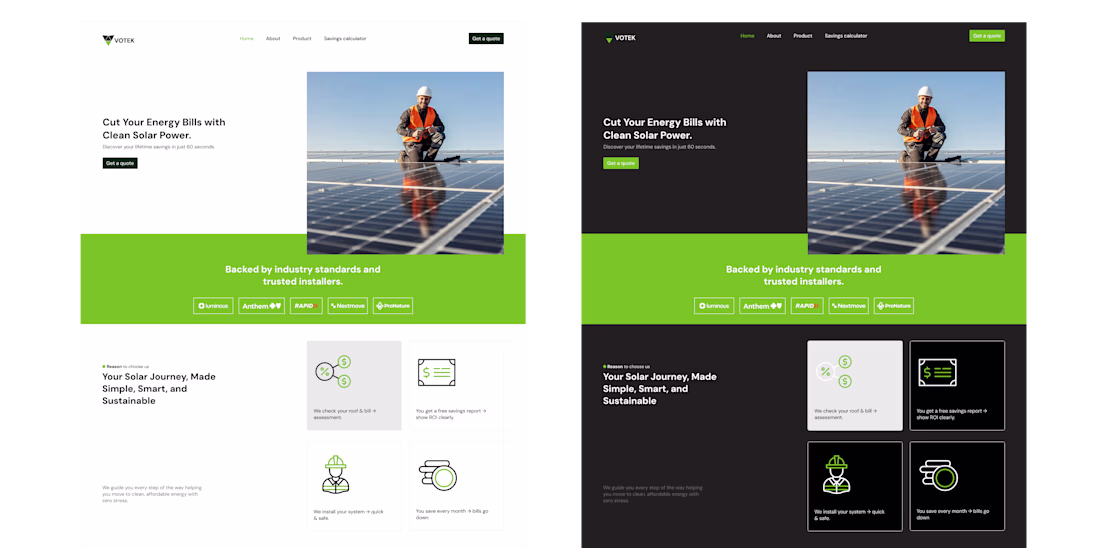Select Home in the light mockup's navigation
This screenshot has height=548, width=1100.
pyautogui.click(x=246, y=39)
